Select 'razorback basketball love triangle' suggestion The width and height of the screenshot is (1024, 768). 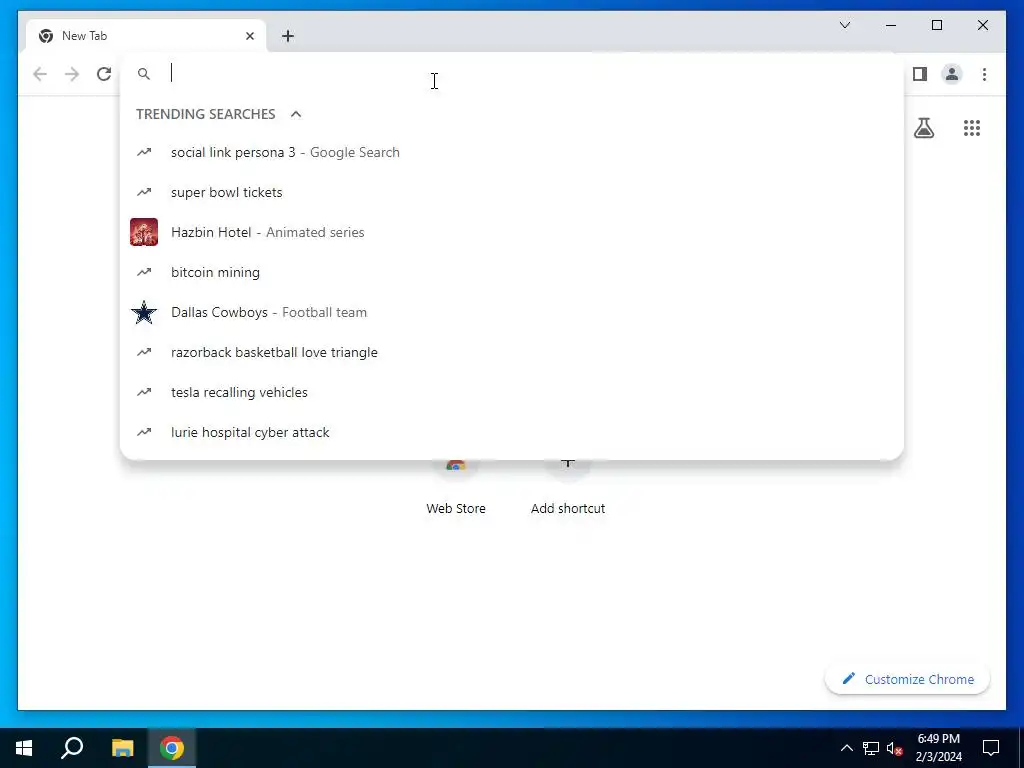point(512,352)
